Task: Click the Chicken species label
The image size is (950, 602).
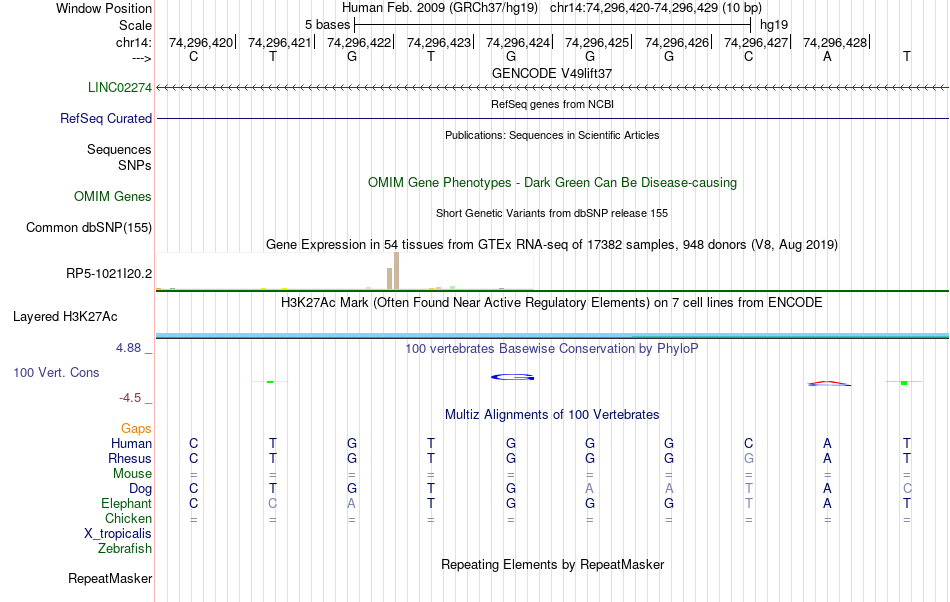Action: coord(128,518)
